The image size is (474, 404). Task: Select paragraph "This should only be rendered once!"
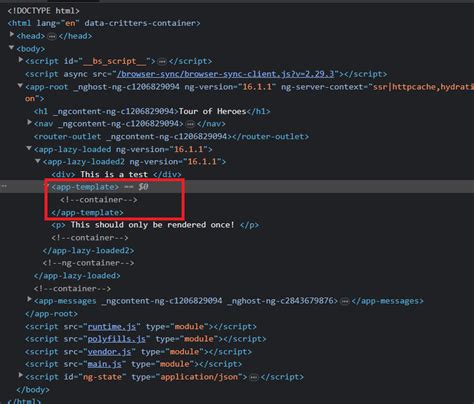[x=155, y=225]
